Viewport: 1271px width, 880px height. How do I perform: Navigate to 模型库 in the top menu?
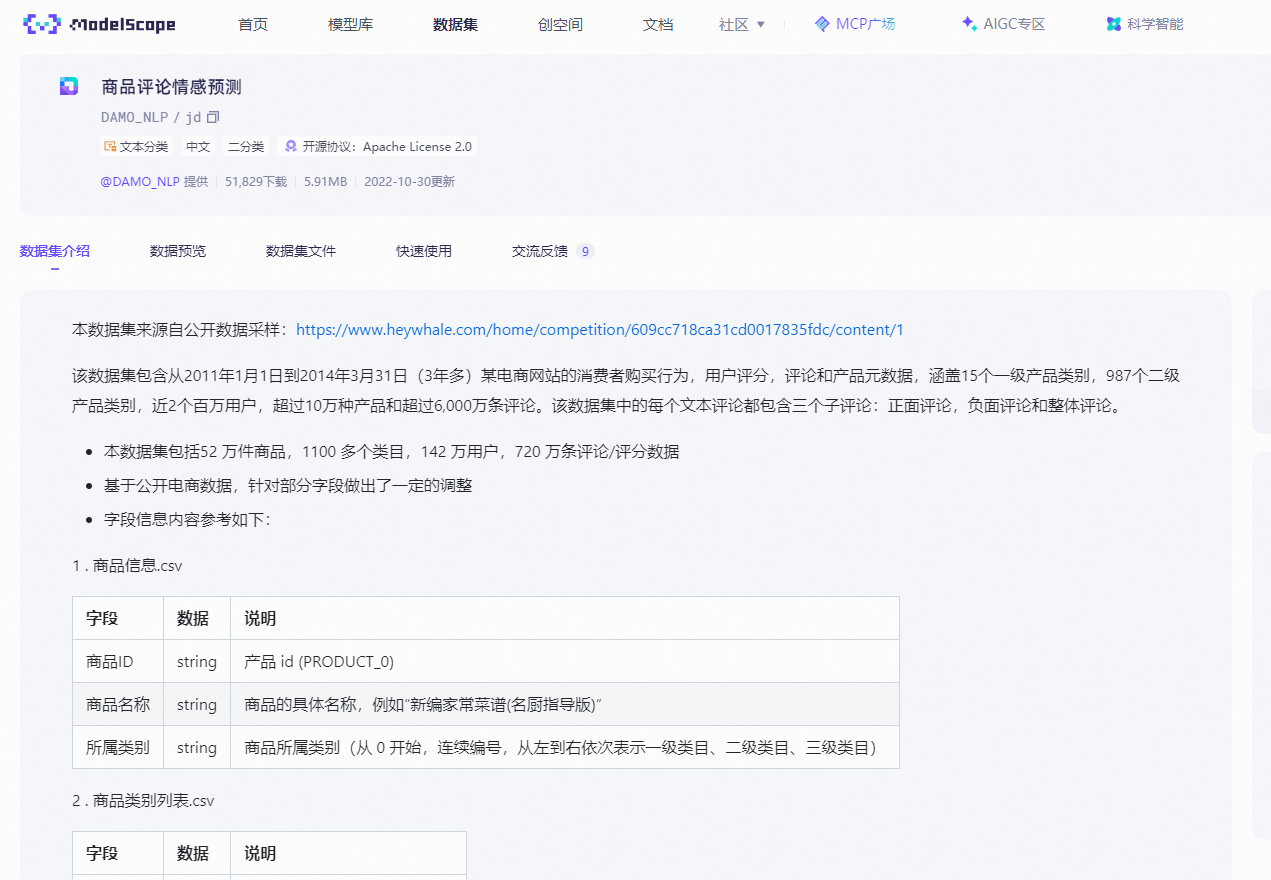pos(350,23)
